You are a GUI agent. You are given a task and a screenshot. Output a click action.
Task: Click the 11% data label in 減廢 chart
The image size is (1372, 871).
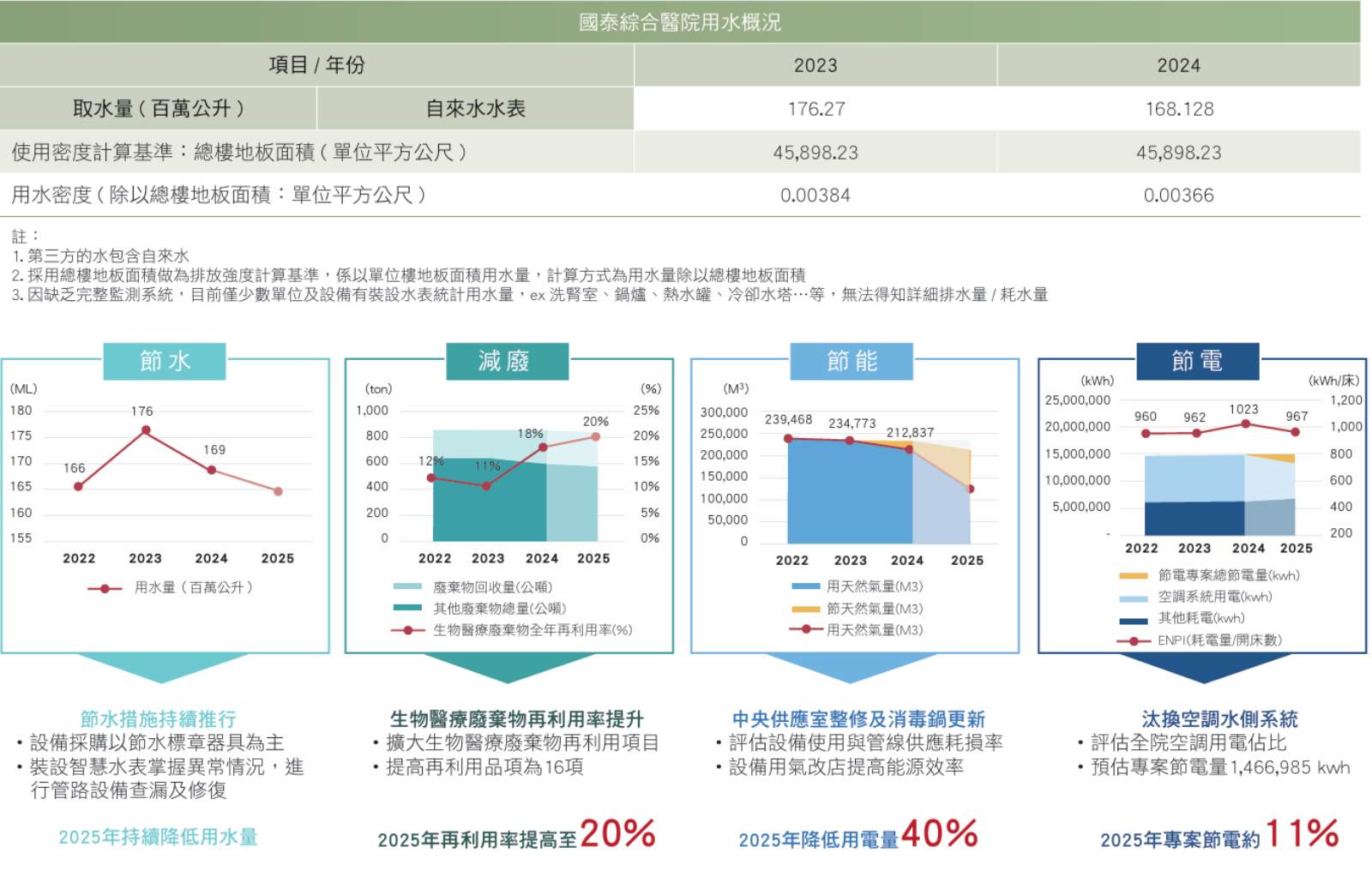(x=487, y=466)
